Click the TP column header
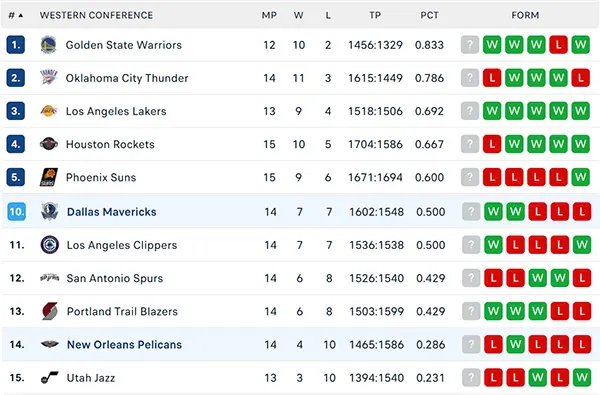 375,15
